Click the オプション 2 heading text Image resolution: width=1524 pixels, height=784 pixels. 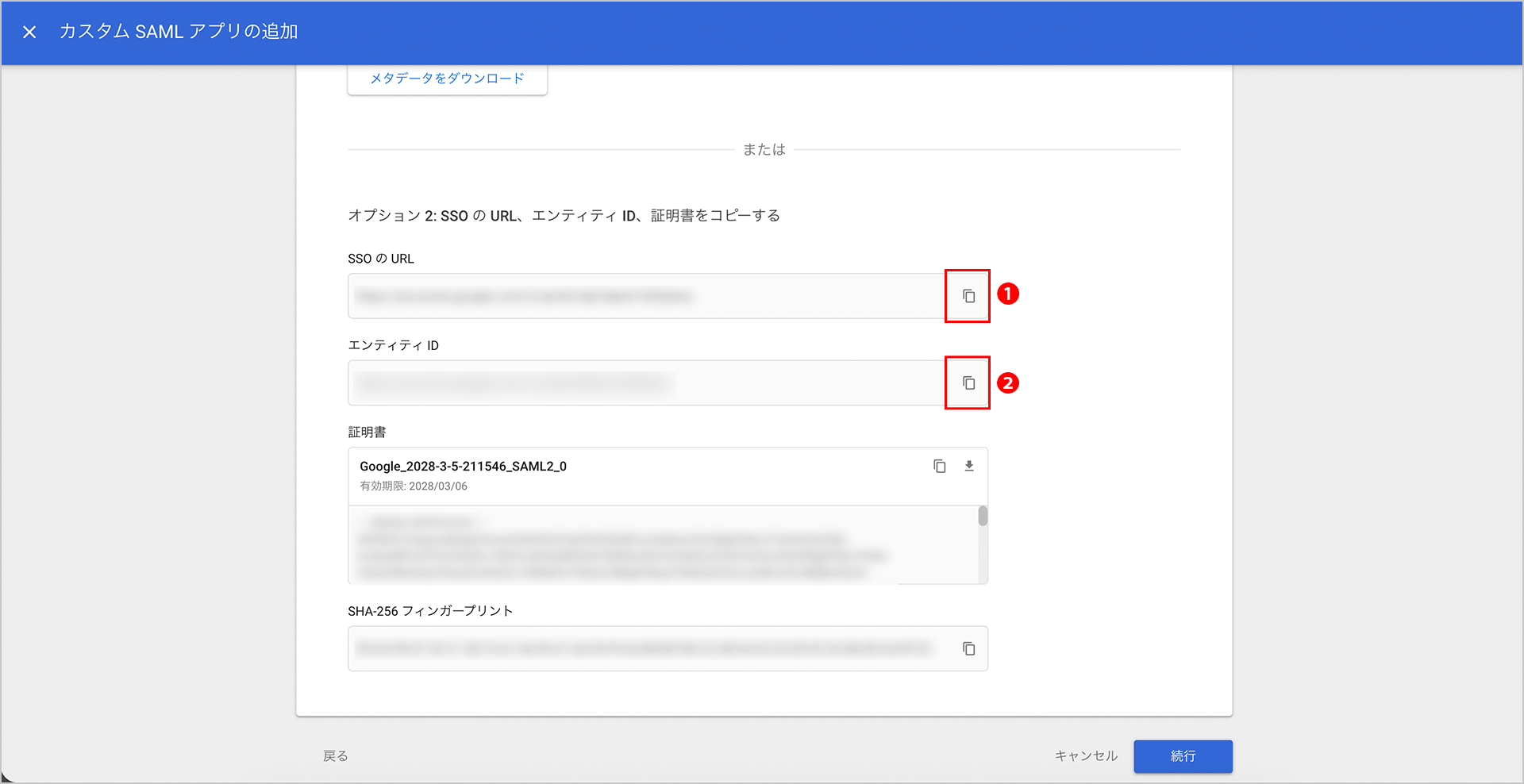point(564,216)
